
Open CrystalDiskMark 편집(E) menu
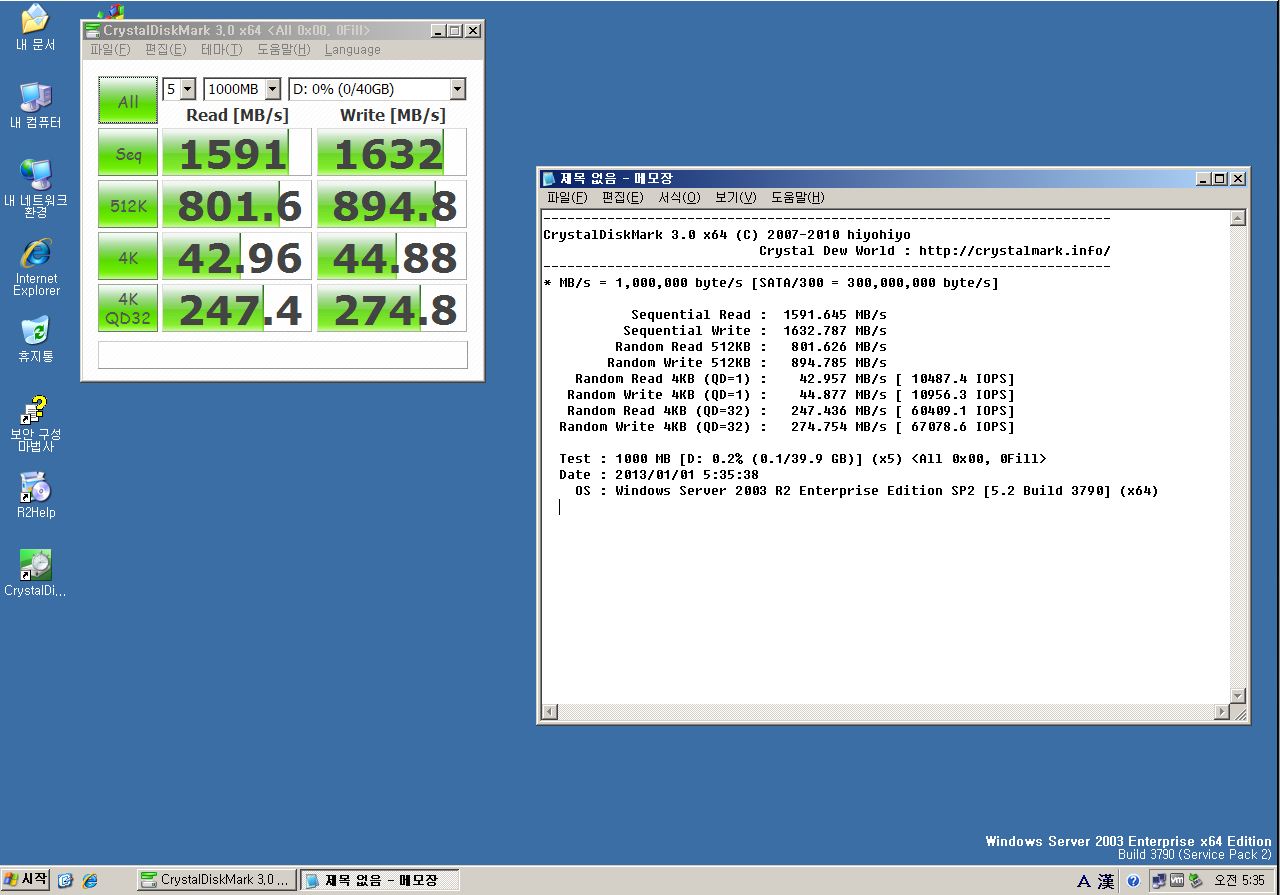click(x=165, y=49)
